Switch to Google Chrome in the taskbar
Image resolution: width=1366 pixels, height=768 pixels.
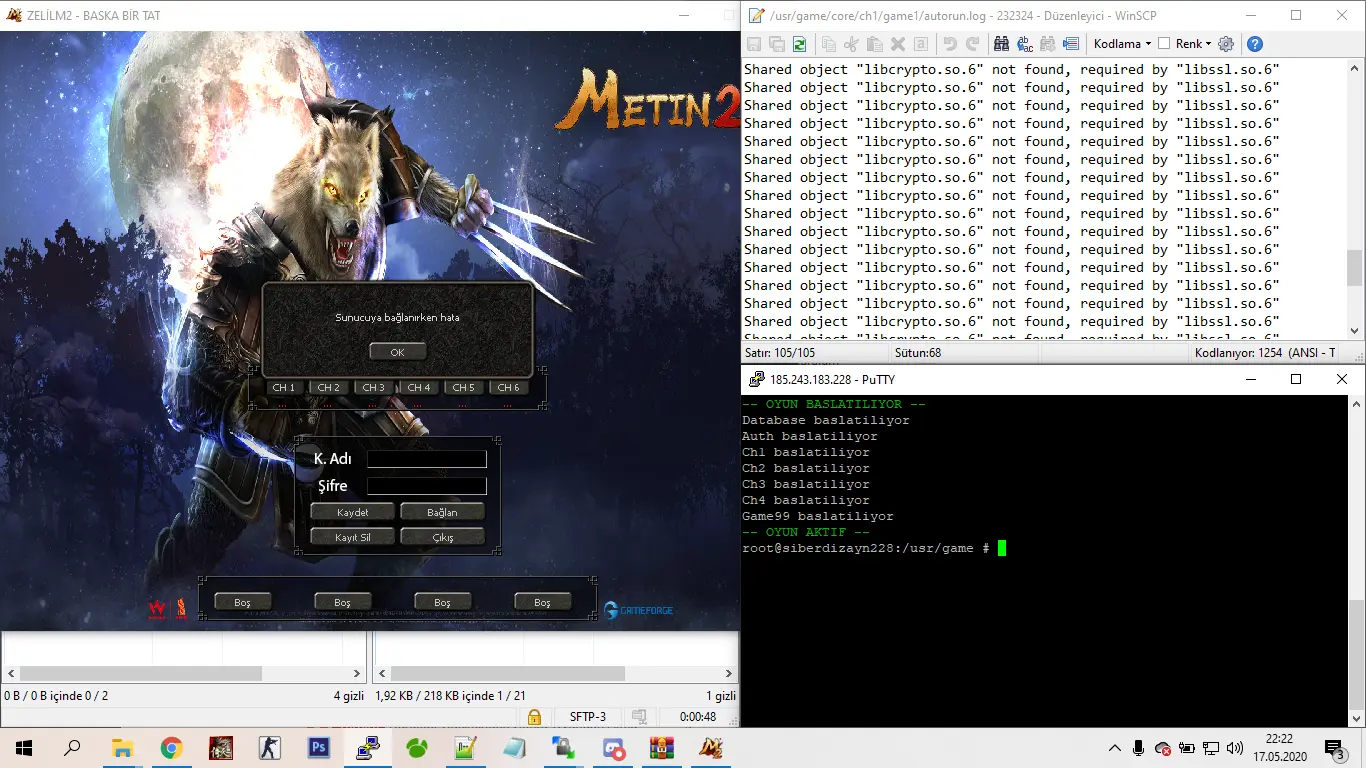tap(171, 747)
